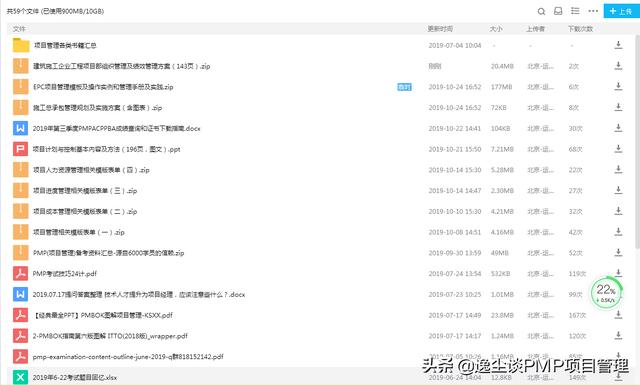Download the 2019年第三季度 docx file

click(x=618, y=128)
